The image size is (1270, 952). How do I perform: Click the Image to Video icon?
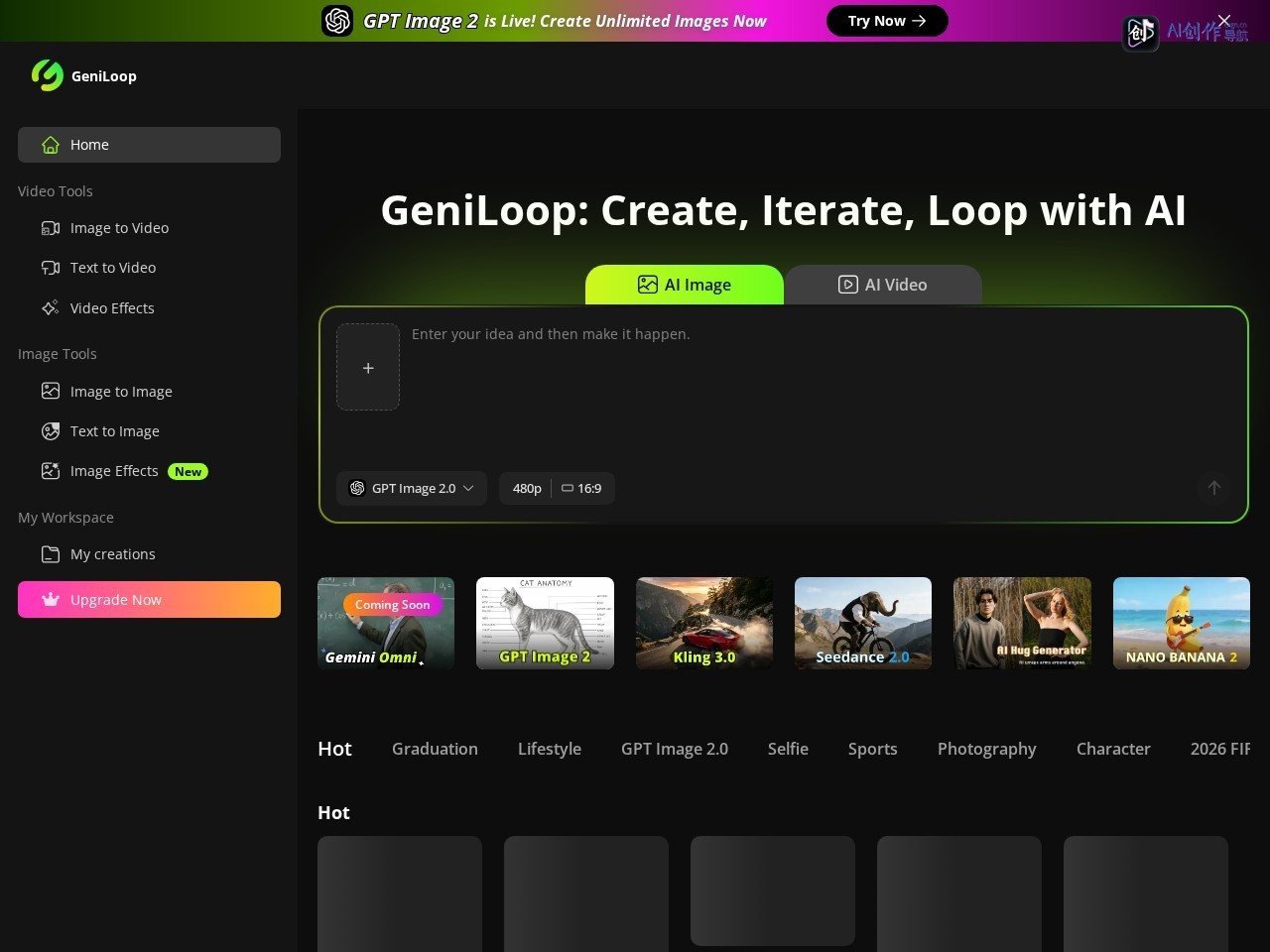(x=51, y=228)
